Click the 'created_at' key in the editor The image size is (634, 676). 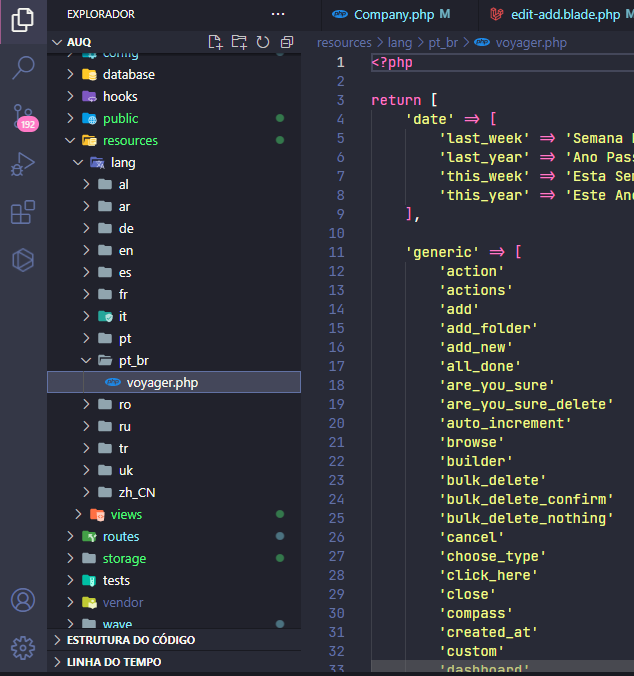(x=488, y=632)
